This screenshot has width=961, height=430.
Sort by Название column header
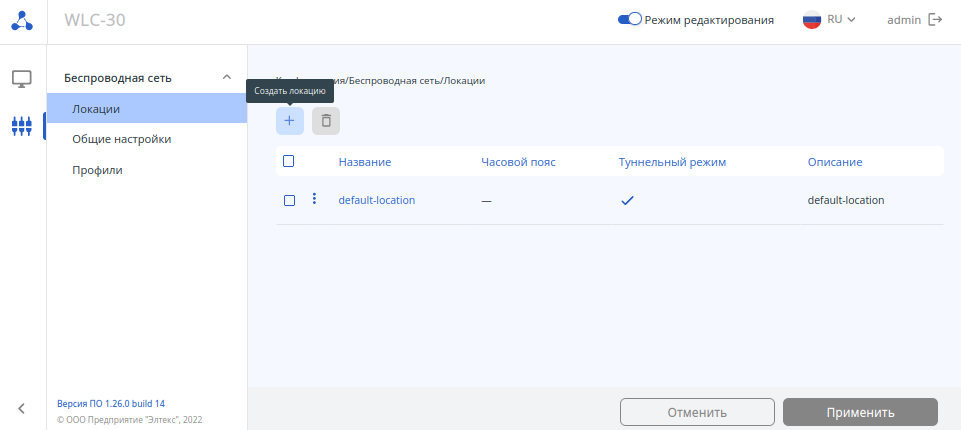point(364,162)
